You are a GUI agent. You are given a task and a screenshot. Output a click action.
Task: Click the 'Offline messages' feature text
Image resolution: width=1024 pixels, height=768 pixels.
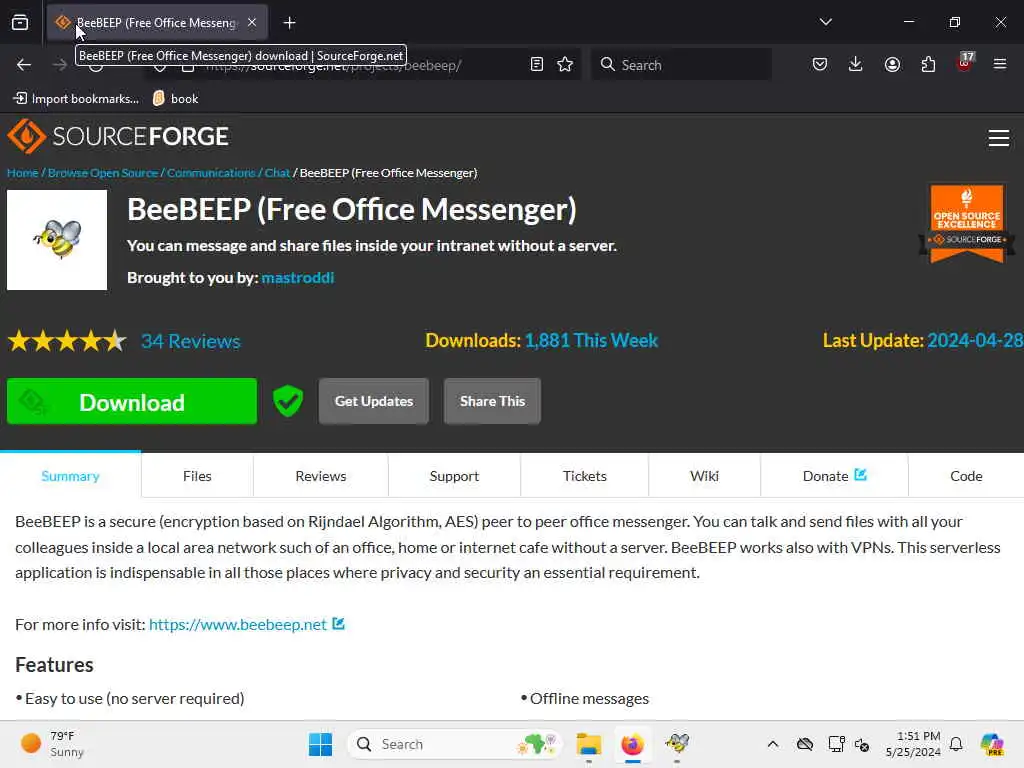click(589, 699)
